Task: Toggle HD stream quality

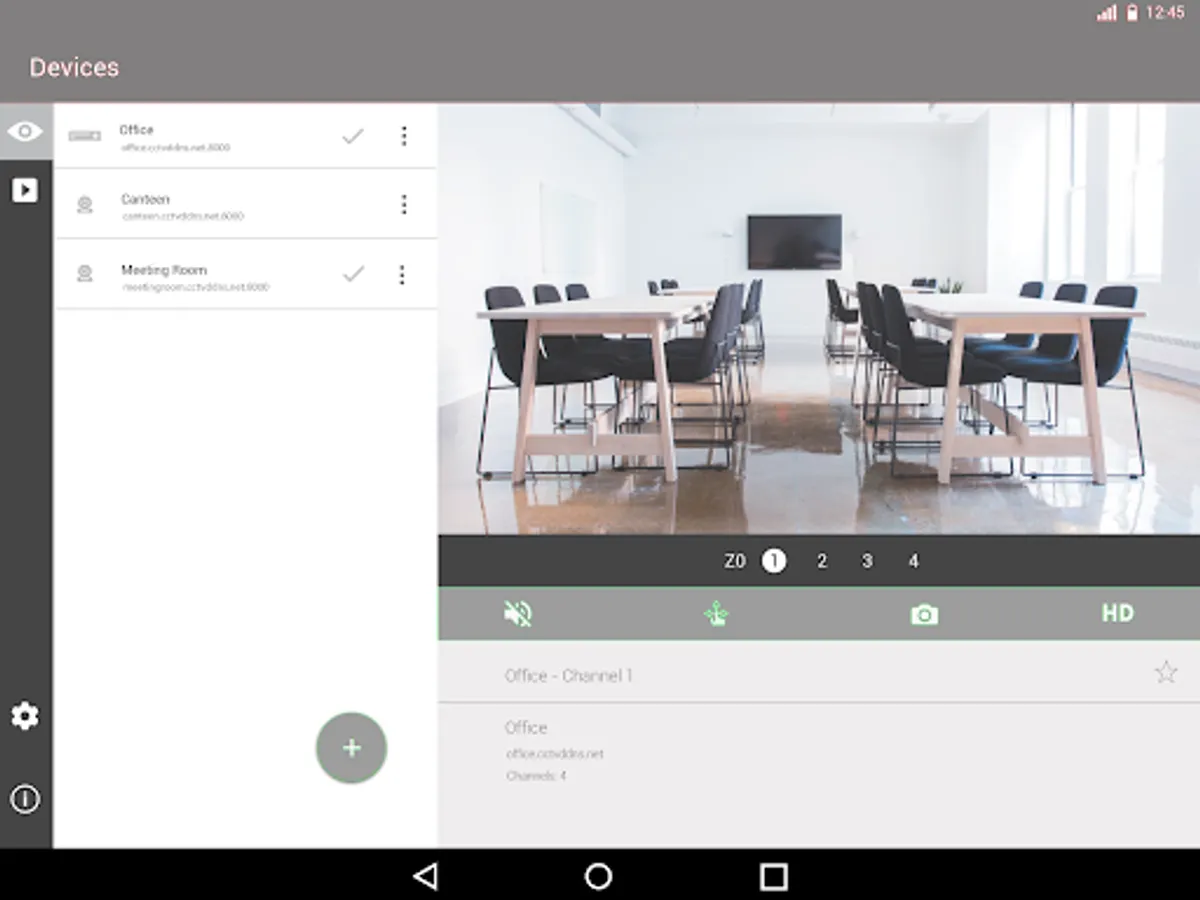Action: tap(1117, 613)
